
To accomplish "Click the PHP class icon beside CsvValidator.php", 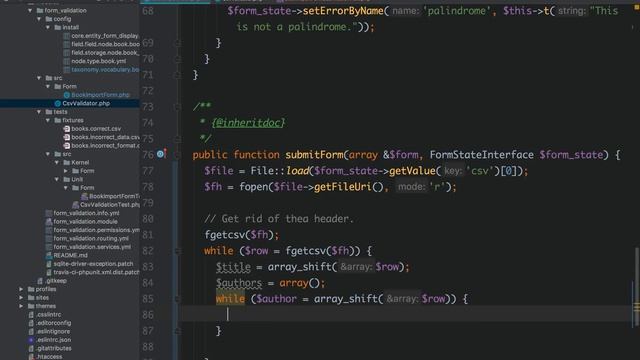I will pyautogui.click(x=58, y=103).
